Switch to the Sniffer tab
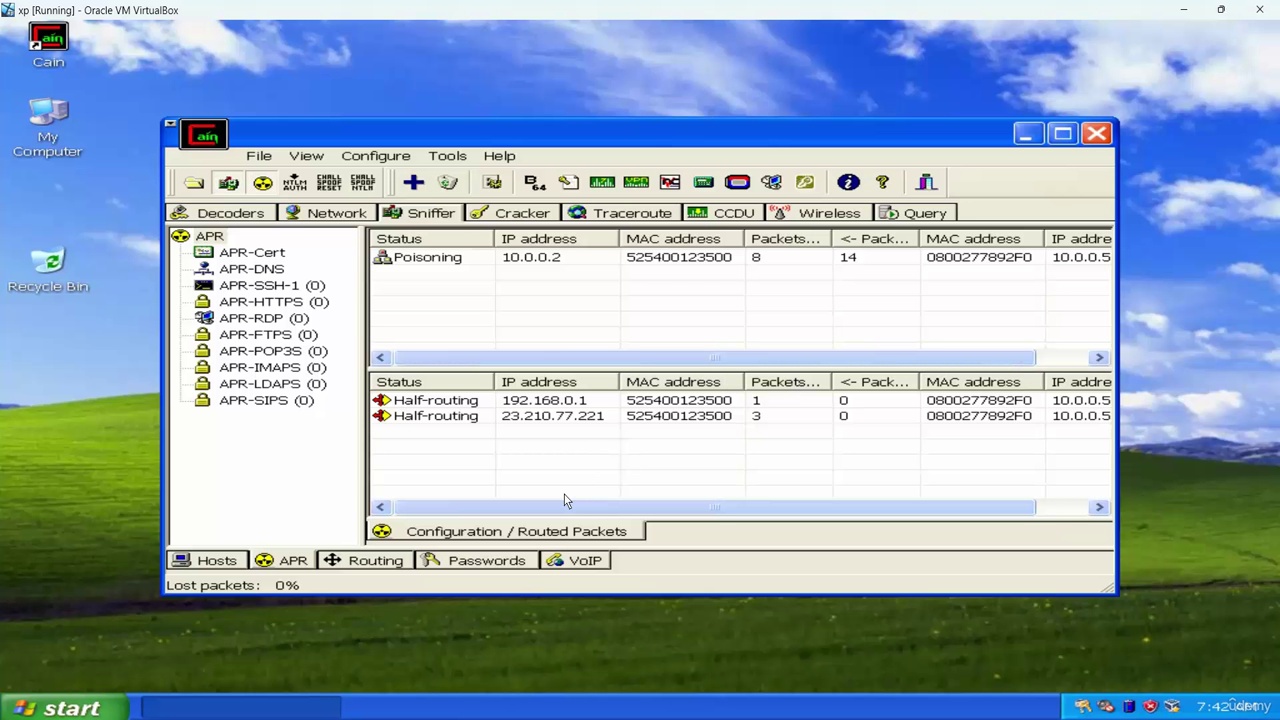This screenshot has width=1280, height=720. (x=420, y=213)
